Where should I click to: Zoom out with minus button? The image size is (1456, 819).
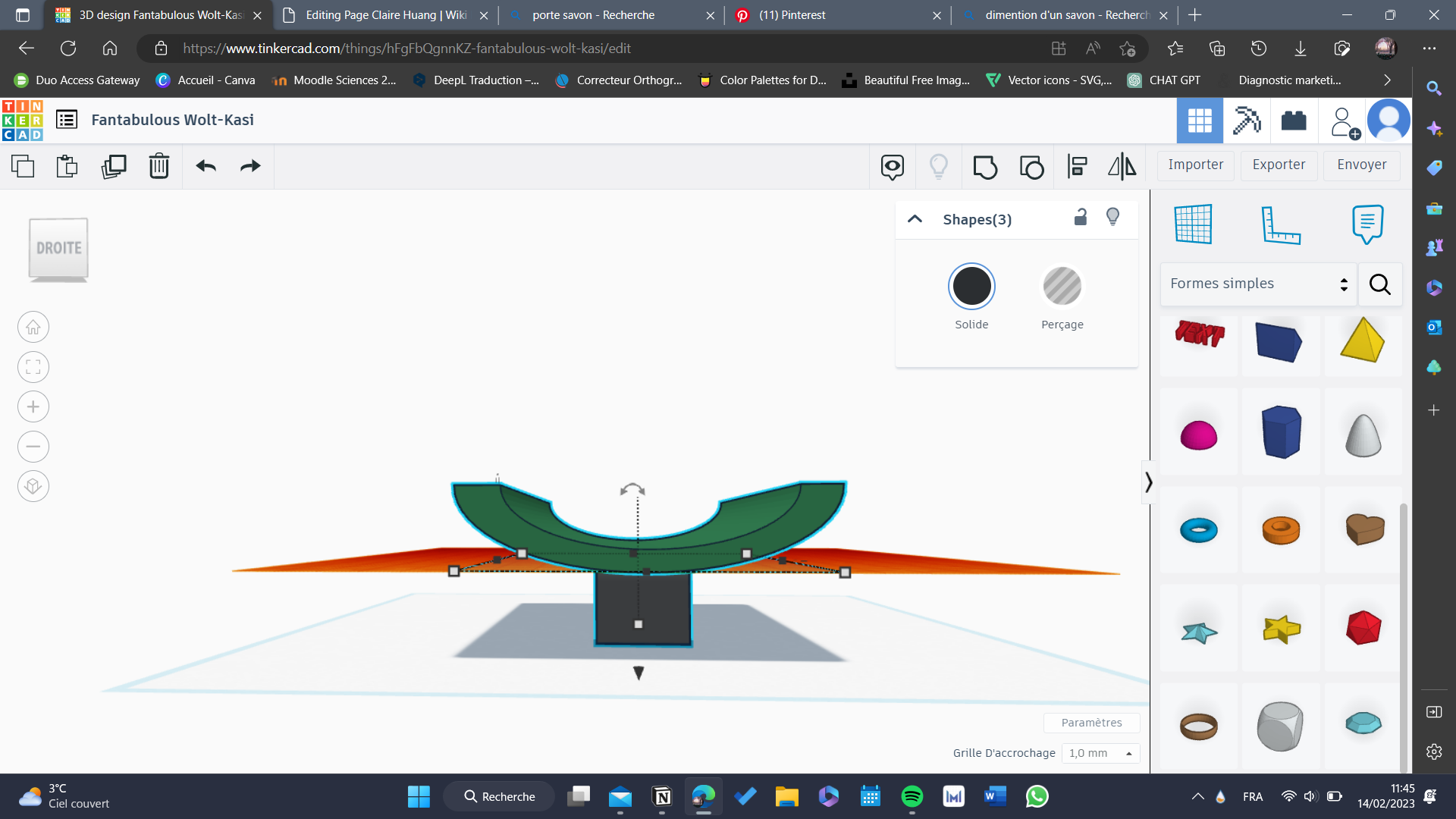(x=33, y=447)
